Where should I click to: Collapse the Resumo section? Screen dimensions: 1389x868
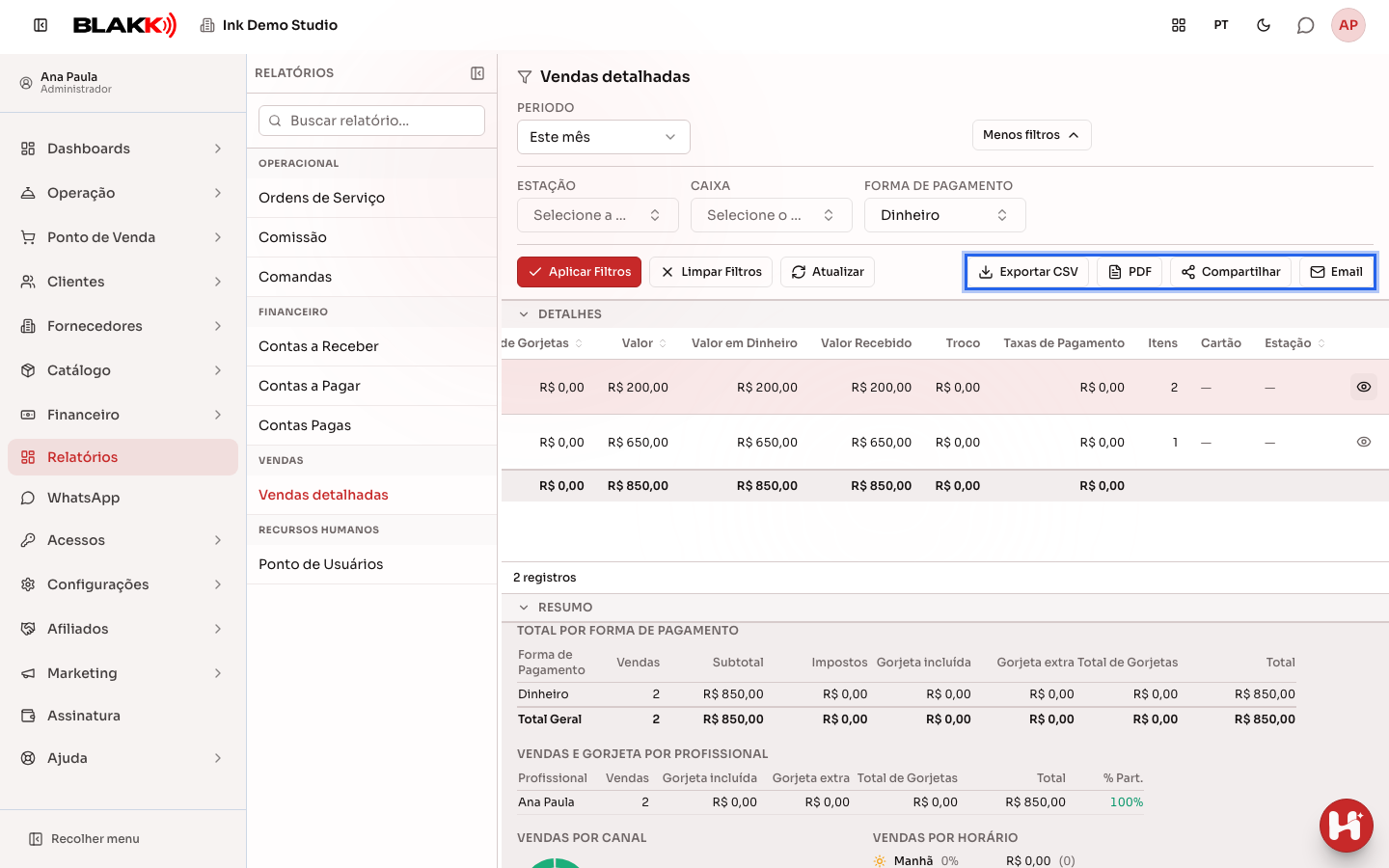click(x=556, y=608)
